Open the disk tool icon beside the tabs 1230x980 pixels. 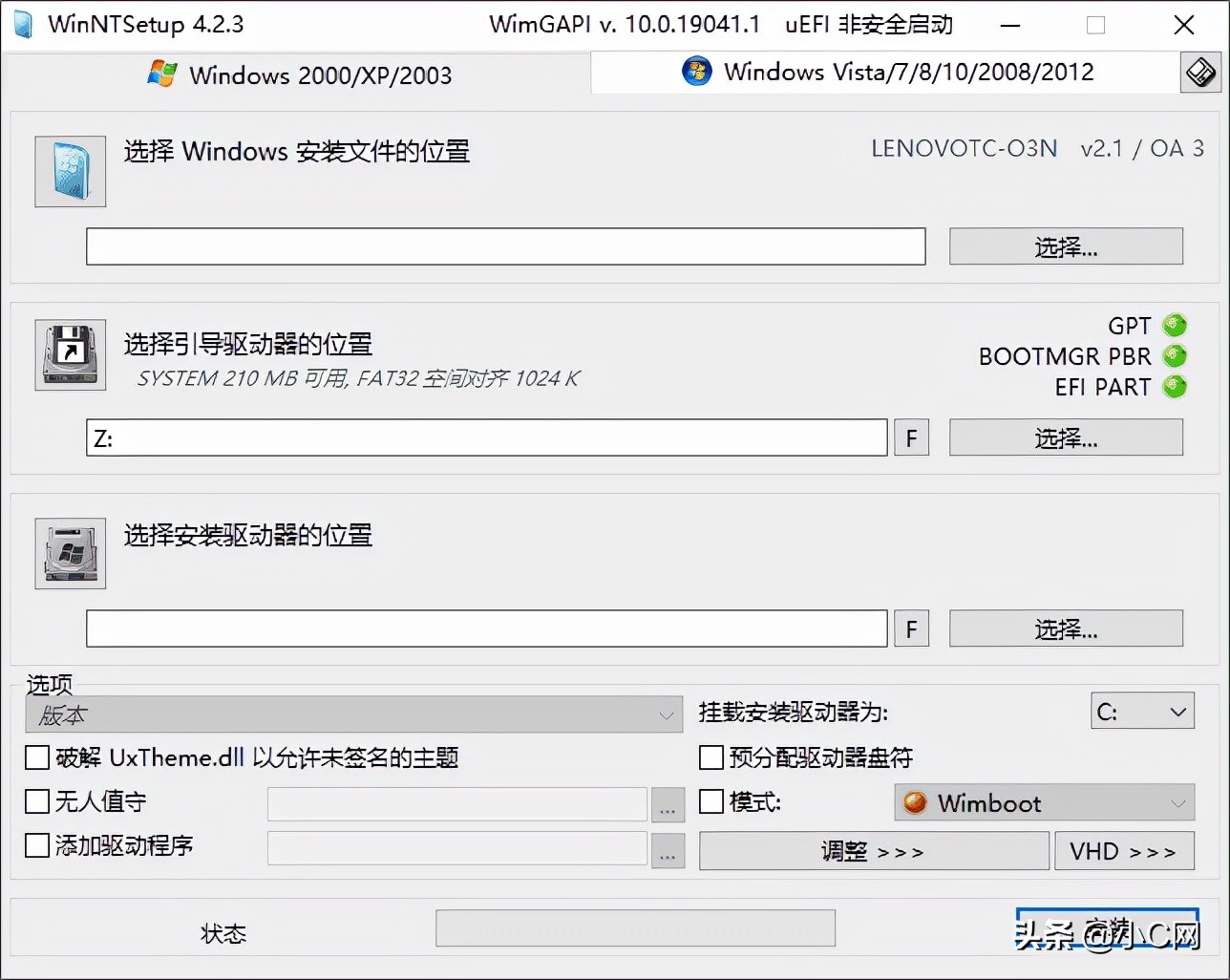click(x=1200, y=73)
